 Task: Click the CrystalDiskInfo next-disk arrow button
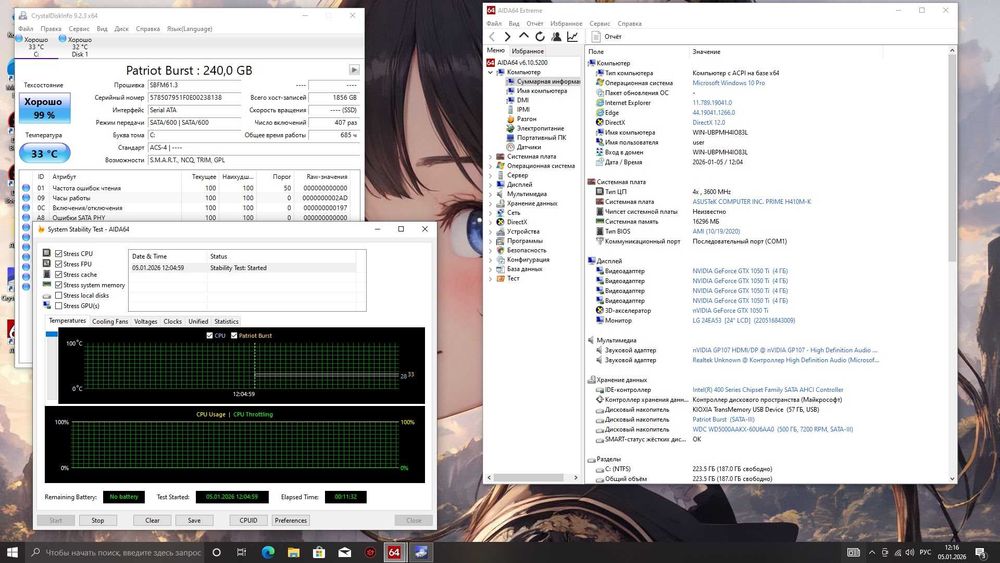[354, 69]
